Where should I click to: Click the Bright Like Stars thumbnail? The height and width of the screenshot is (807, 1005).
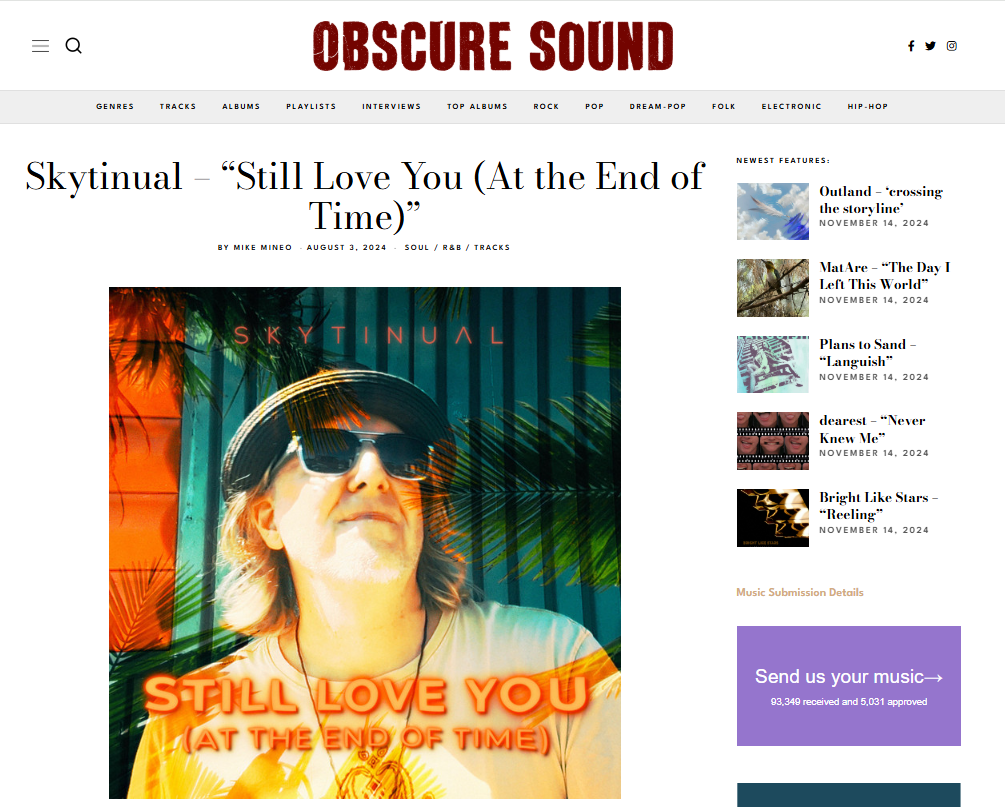772,518
